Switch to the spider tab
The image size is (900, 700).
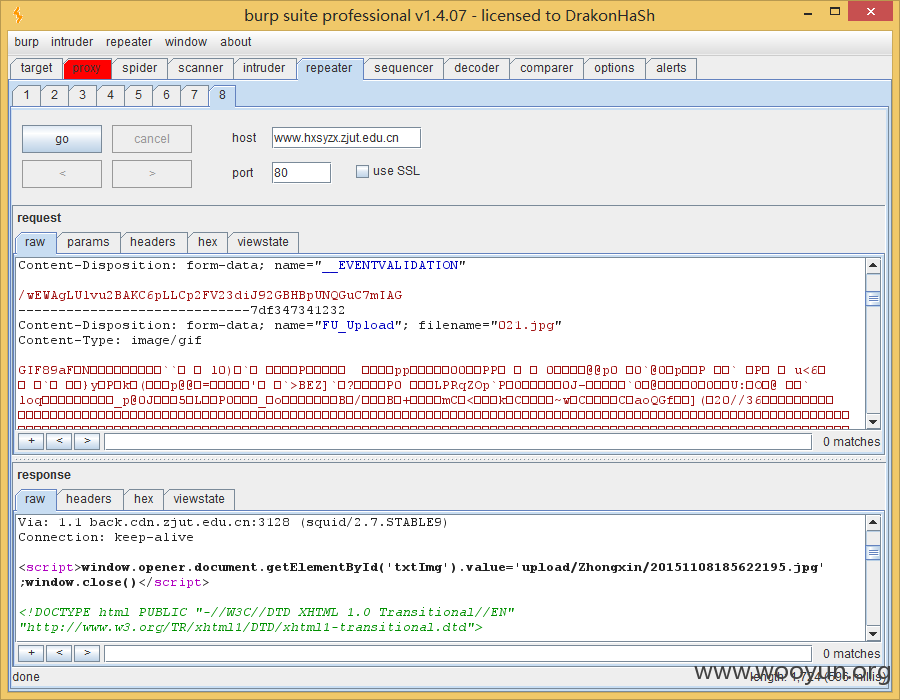[139, 68]
